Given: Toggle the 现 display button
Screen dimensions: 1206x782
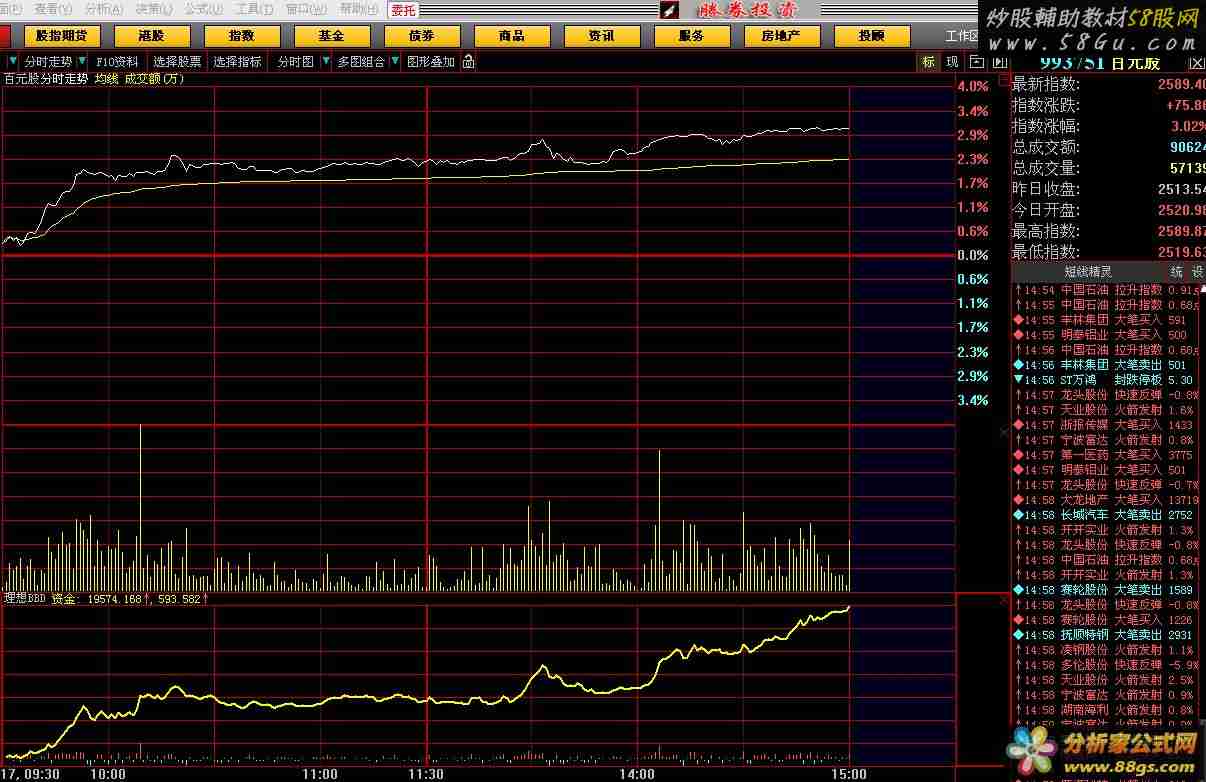Looking at the screenshot, I should 951,62.
